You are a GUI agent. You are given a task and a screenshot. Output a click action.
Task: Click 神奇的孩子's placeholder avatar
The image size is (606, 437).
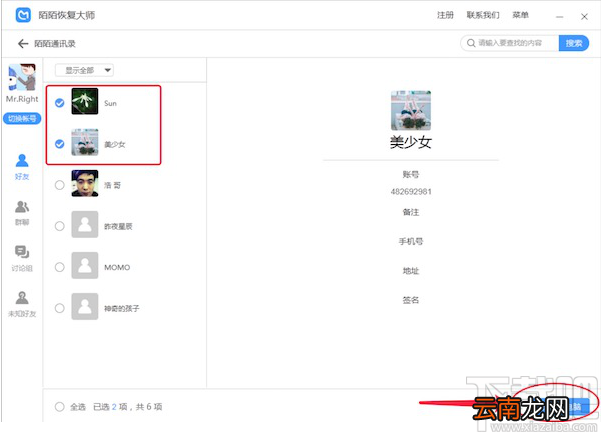[85, 306]
